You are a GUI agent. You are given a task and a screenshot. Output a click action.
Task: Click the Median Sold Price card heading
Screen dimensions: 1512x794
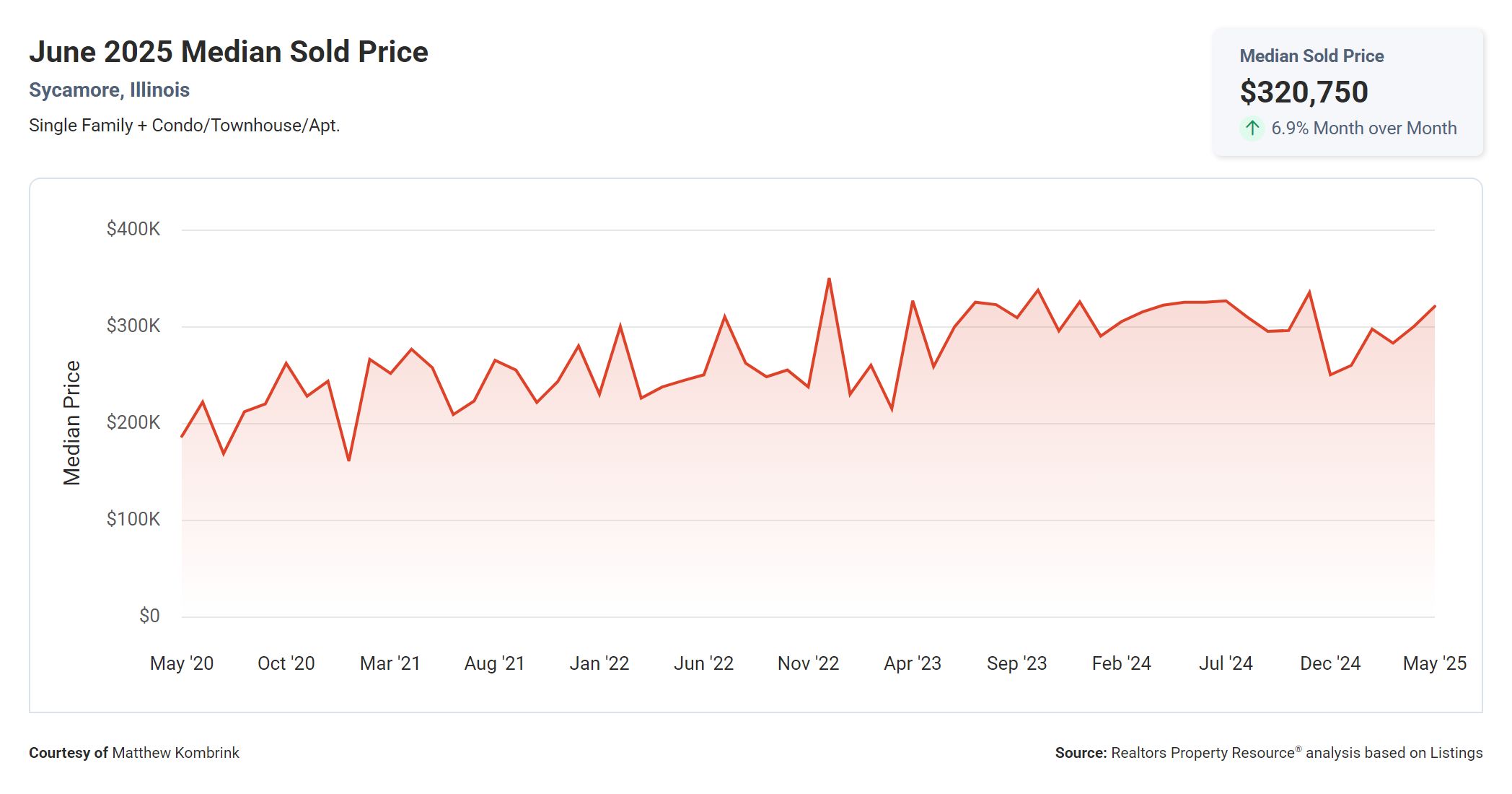1311,56
